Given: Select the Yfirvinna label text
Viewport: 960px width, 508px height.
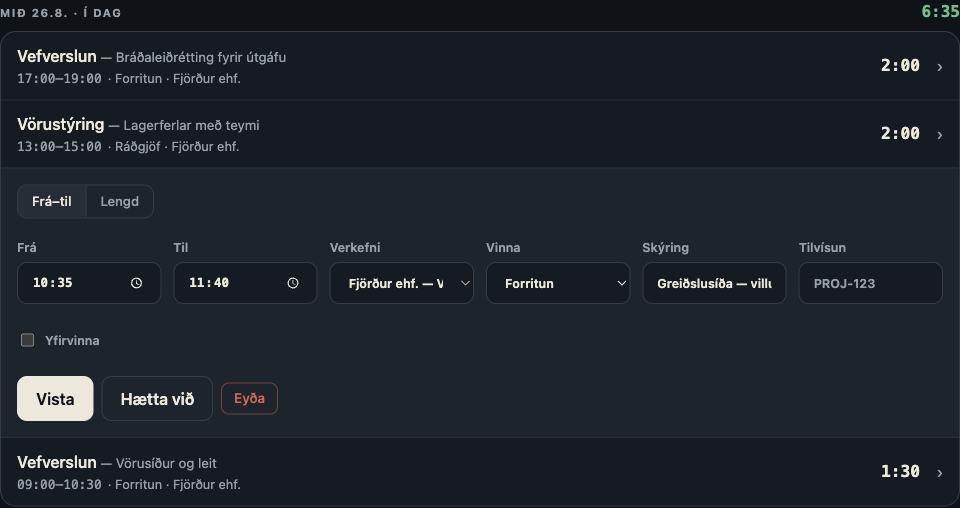Looking at the screenshot, I should 72,341.
